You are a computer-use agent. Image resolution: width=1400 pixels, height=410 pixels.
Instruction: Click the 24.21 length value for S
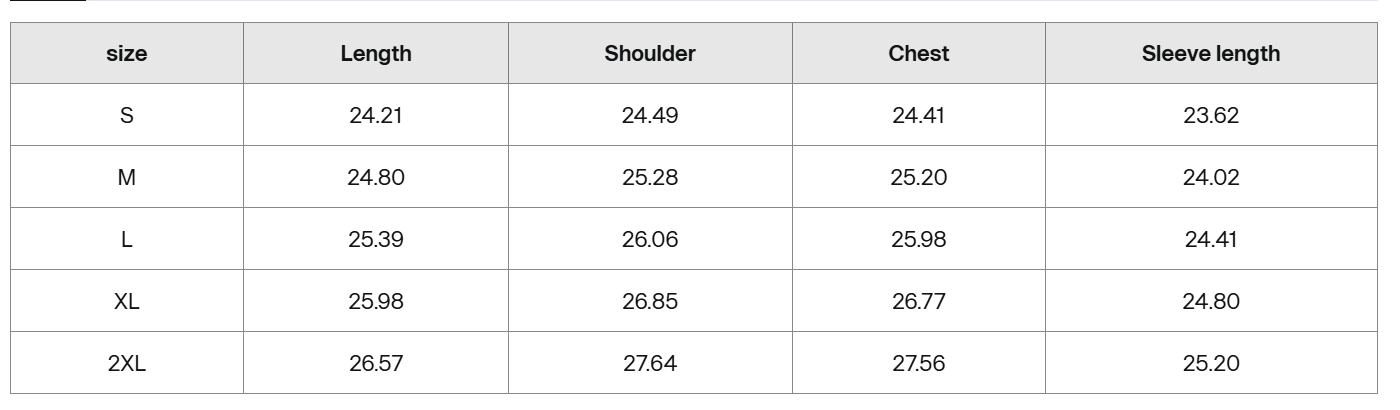pos(376,115)
